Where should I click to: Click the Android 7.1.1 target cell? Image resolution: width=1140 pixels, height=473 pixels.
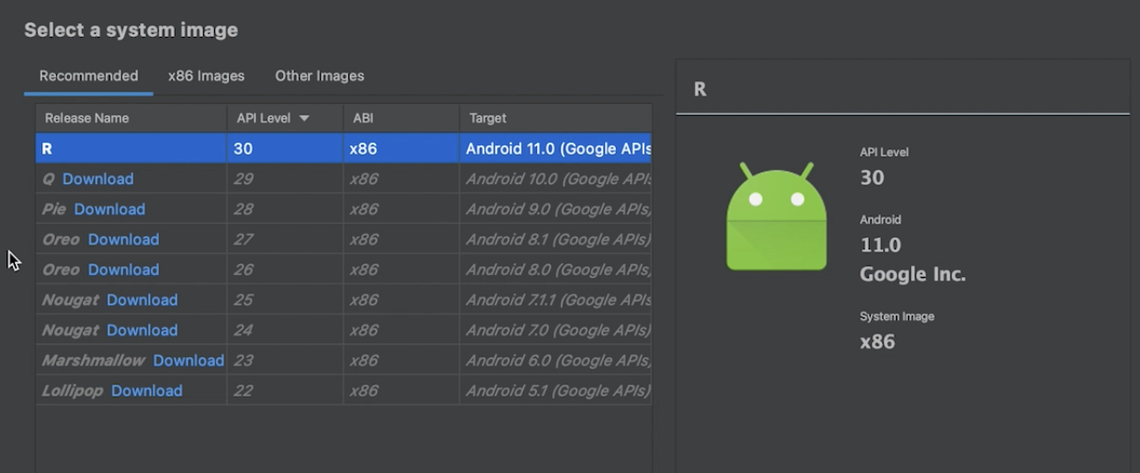(x=556, y=300)
